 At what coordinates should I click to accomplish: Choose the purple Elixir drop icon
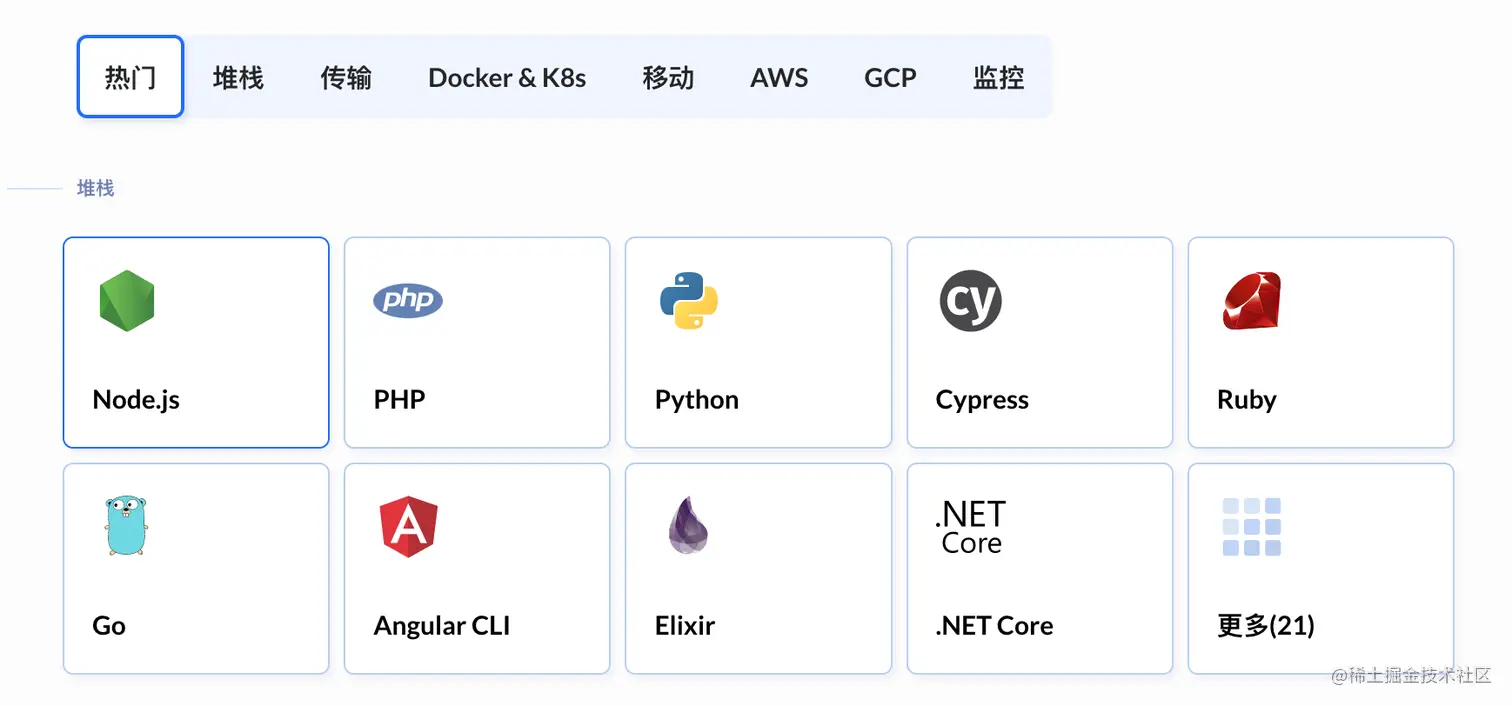689,525
